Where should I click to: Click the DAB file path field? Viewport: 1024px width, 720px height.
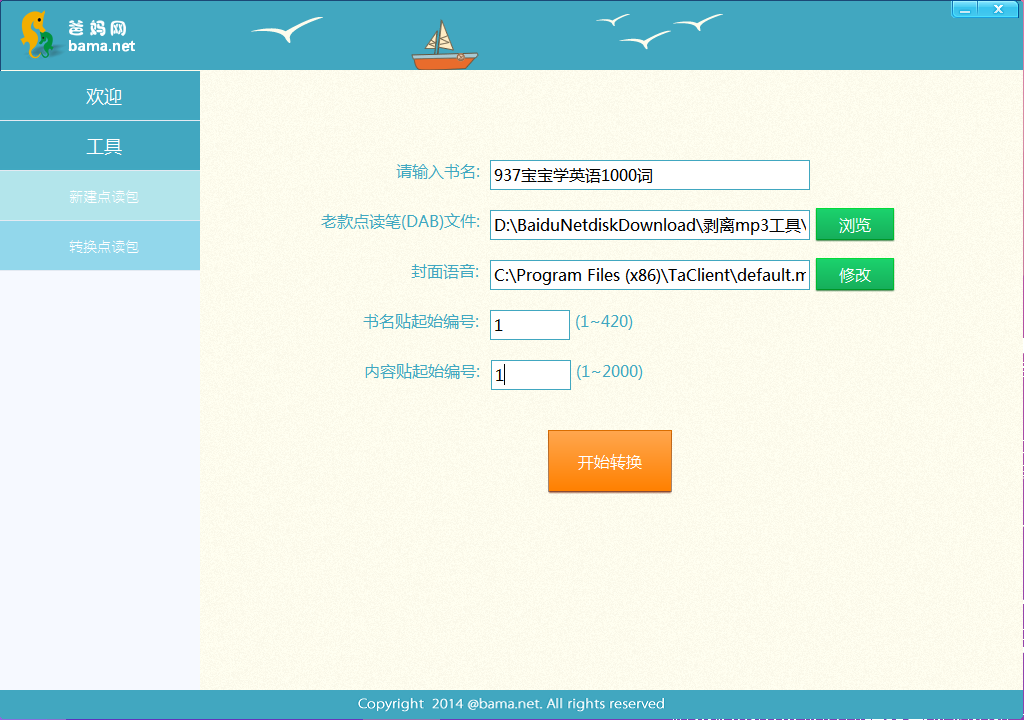pyautogui.click(x=649, y=224)
